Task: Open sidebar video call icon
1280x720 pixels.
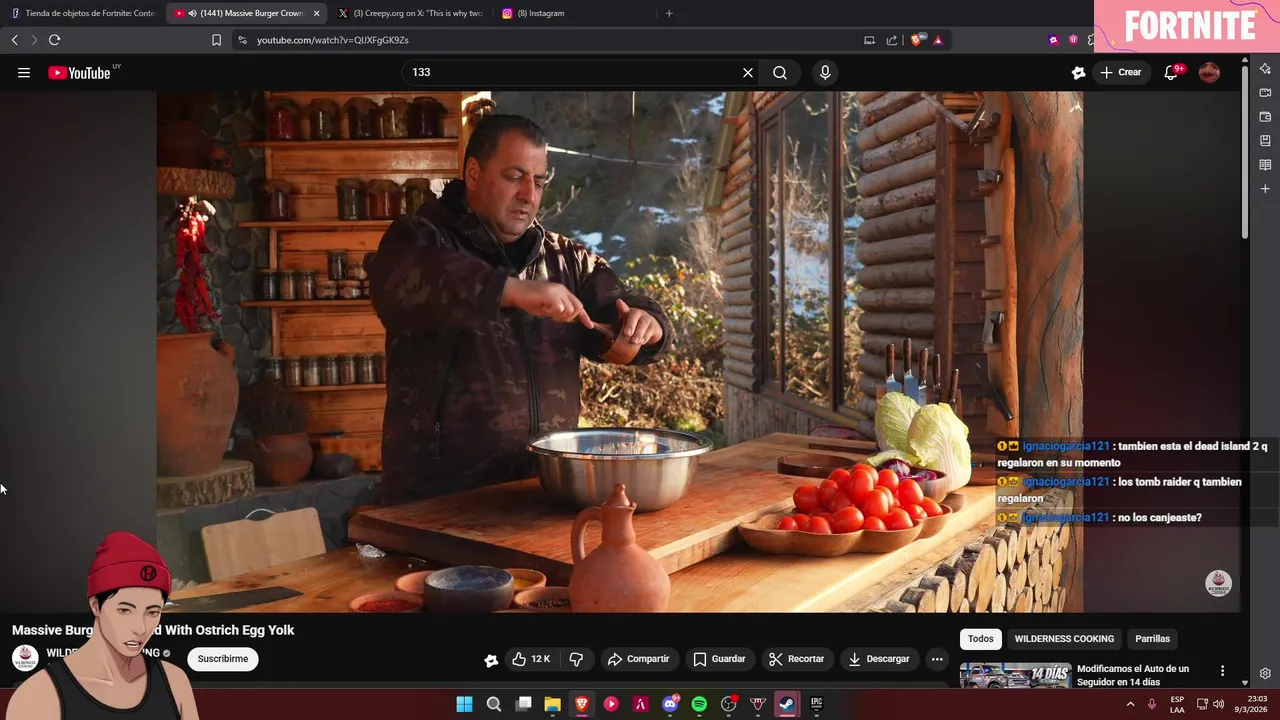Action: pyautogui.click(x=1265, y=93)
